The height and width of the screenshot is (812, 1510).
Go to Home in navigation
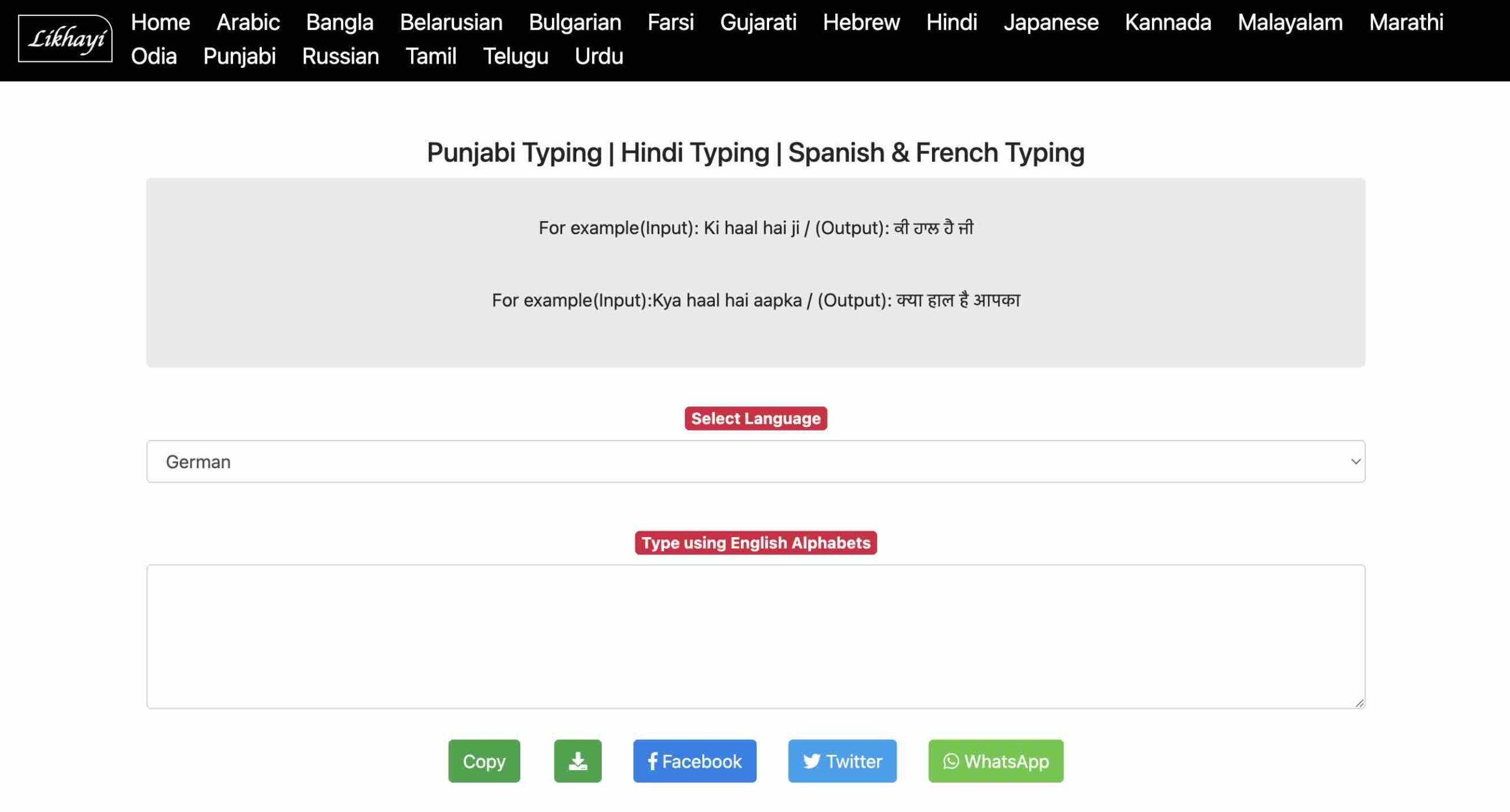point(160,22)
